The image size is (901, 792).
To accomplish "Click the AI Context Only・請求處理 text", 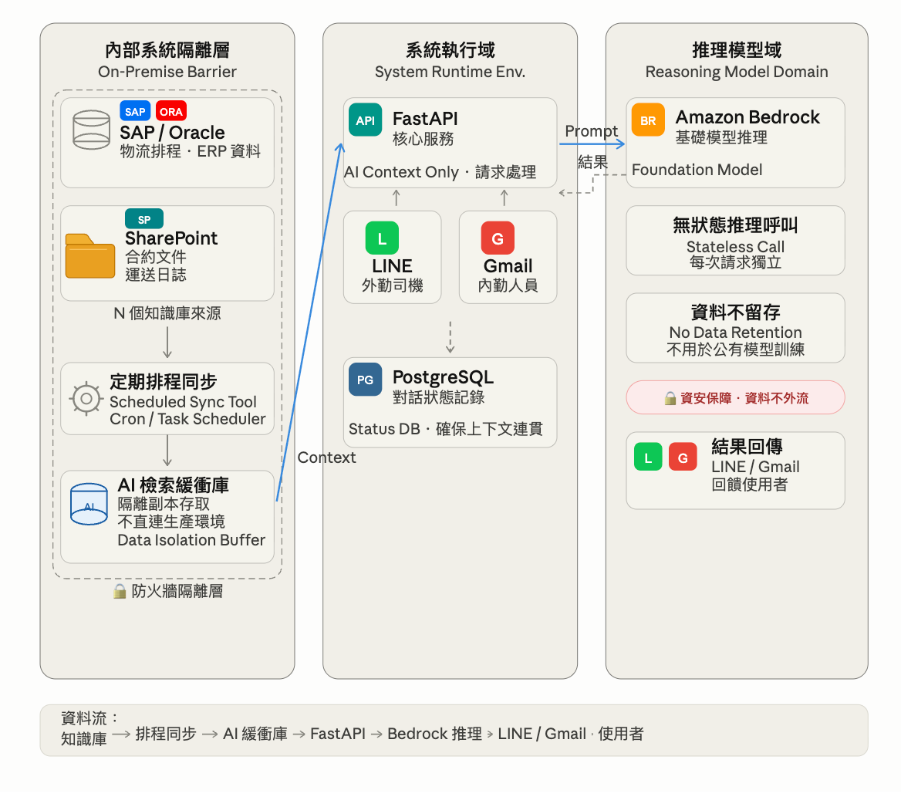I will coord(440,172).
